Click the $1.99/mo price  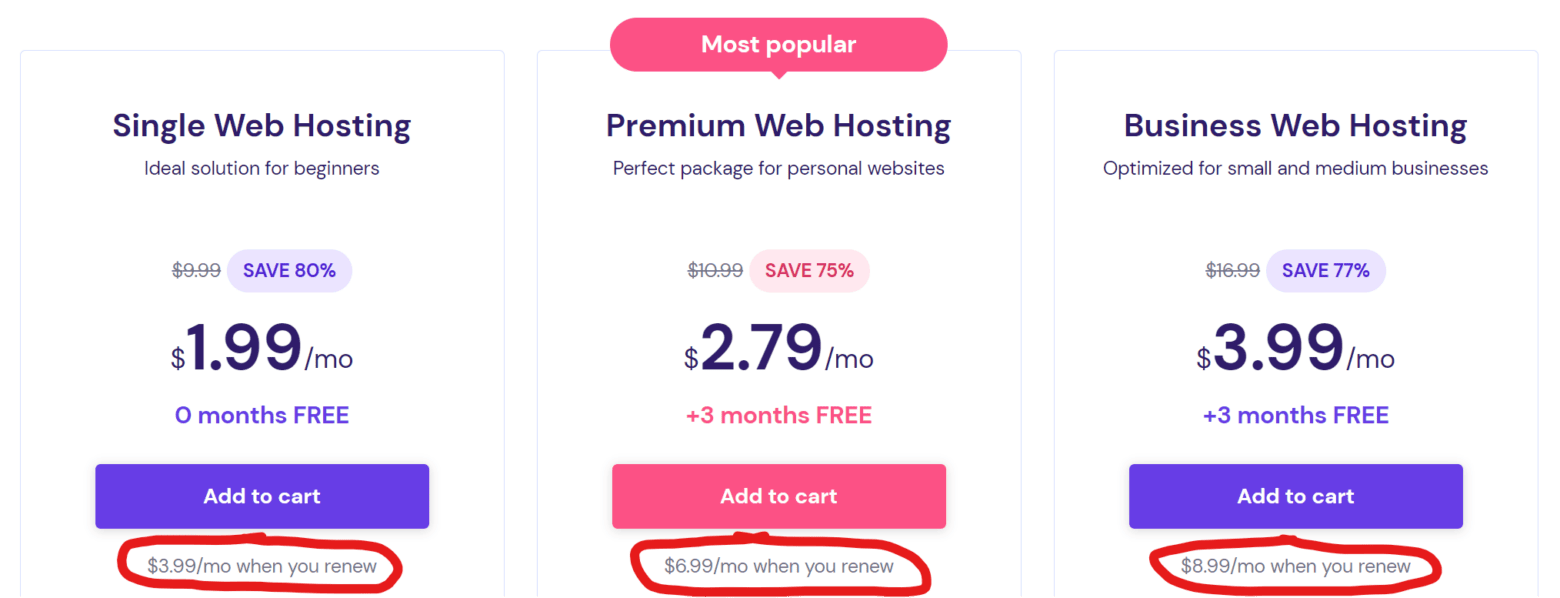pyautogui.click(x=261, y=350)
